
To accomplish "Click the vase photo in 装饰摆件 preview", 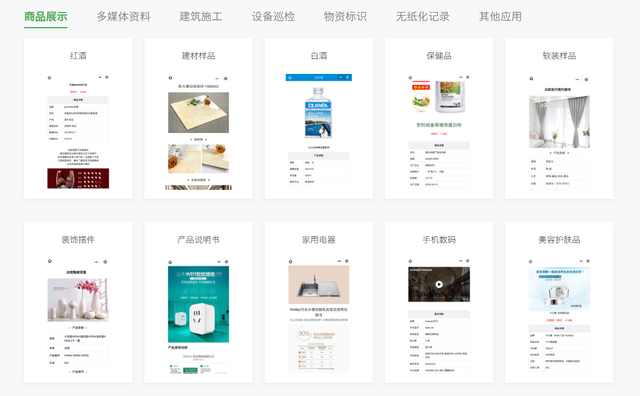I will click(78, 300).
